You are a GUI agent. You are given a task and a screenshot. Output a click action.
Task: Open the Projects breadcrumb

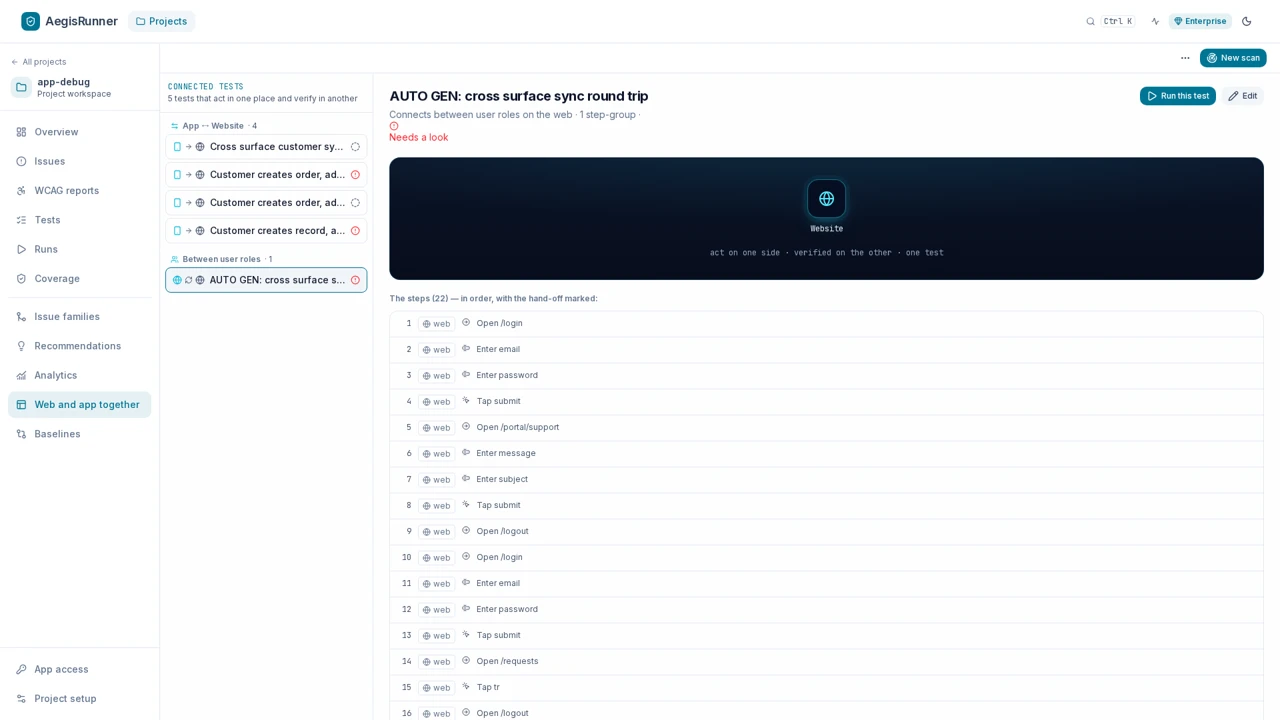coord(161,21)
